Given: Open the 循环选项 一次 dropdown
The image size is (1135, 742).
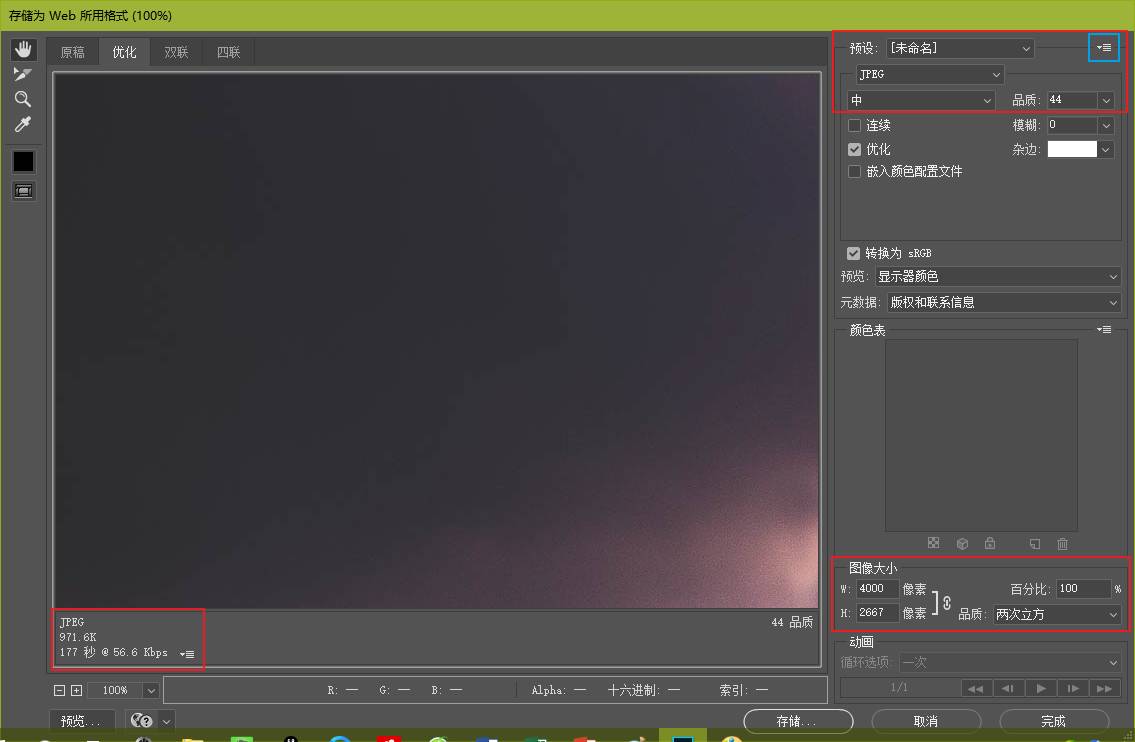Looking at the screenshot, I should coord(1010,662).
